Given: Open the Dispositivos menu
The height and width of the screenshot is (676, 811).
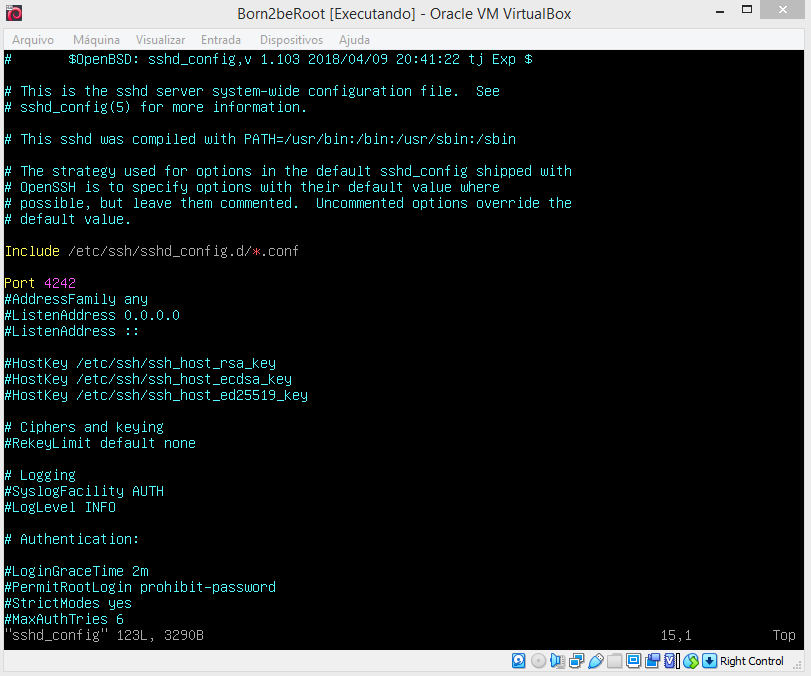Looking at the screenshot, I should pos(291,40).
